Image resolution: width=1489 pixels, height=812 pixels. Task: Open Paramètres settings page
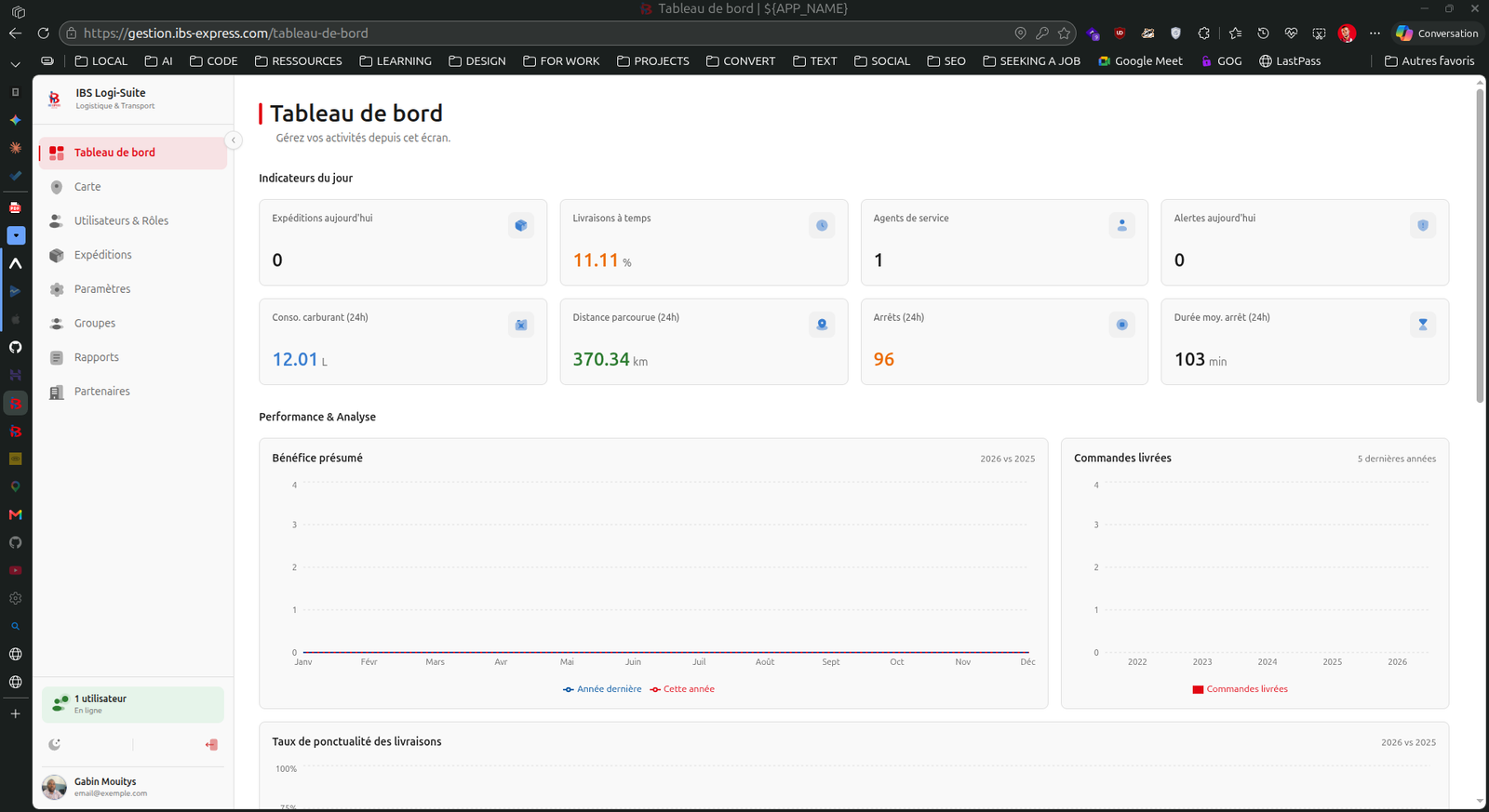133,289
